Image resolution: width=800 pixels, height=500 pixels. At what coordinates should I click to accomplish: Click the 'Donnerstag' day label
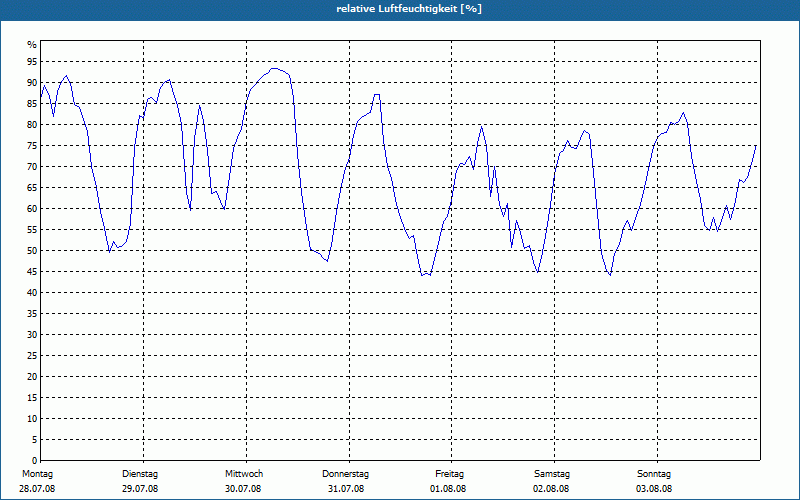tap(345, 474)
